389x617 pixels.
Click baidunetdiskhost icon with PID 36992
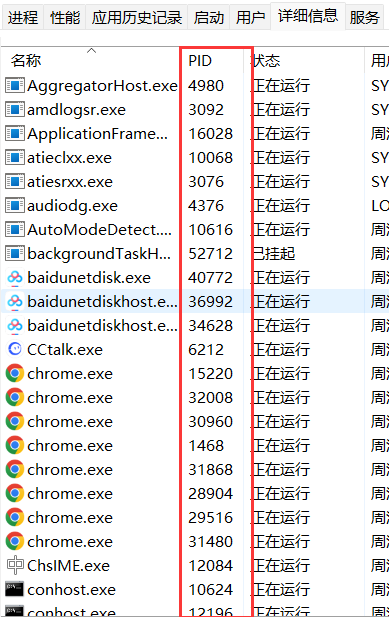coord(15,302)
